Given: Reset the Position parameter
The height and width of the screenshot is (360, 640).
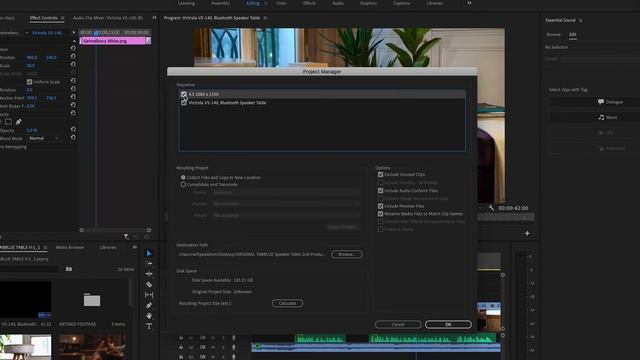Looking at the screenshot, I should pyautogui.click(x=73, y=56).
